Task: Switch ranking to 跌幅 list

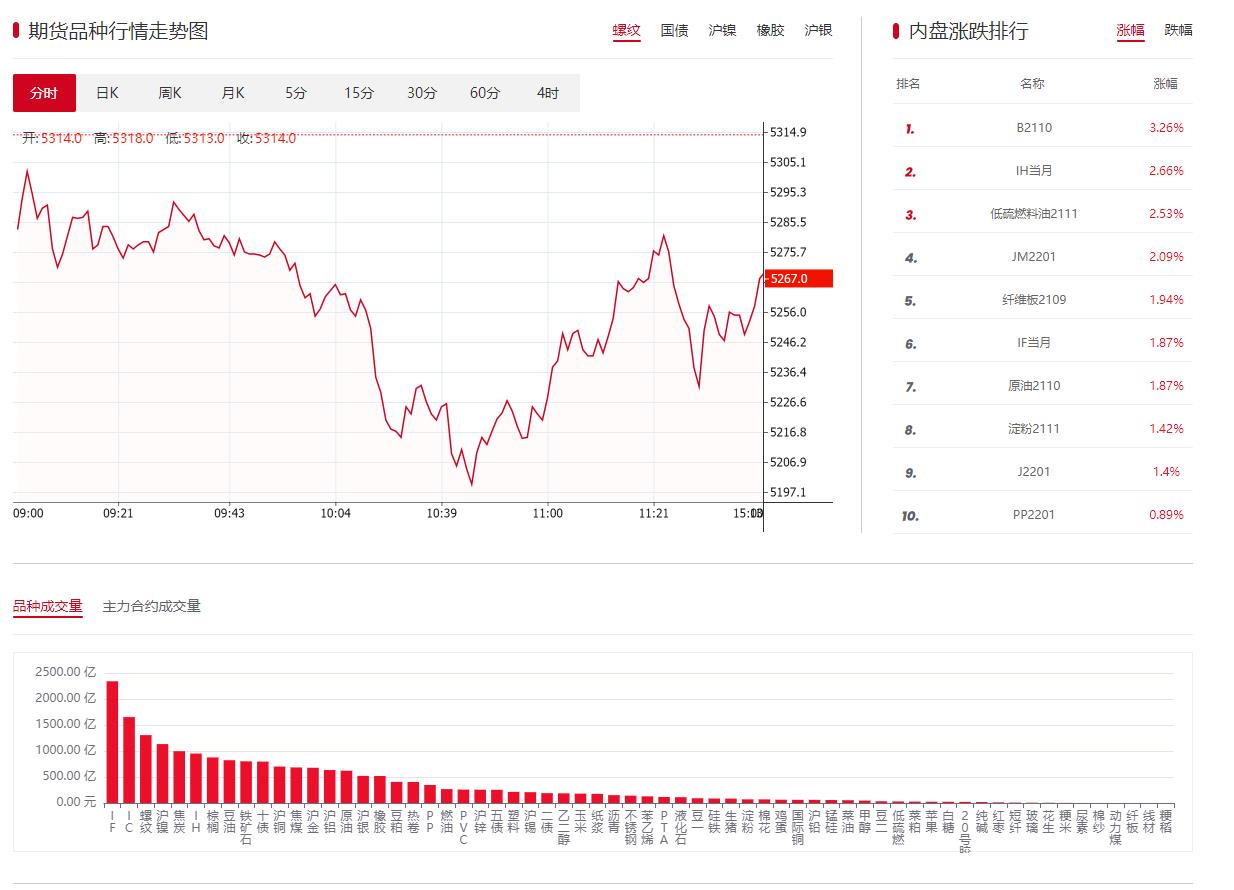Action: (1178, 30)
